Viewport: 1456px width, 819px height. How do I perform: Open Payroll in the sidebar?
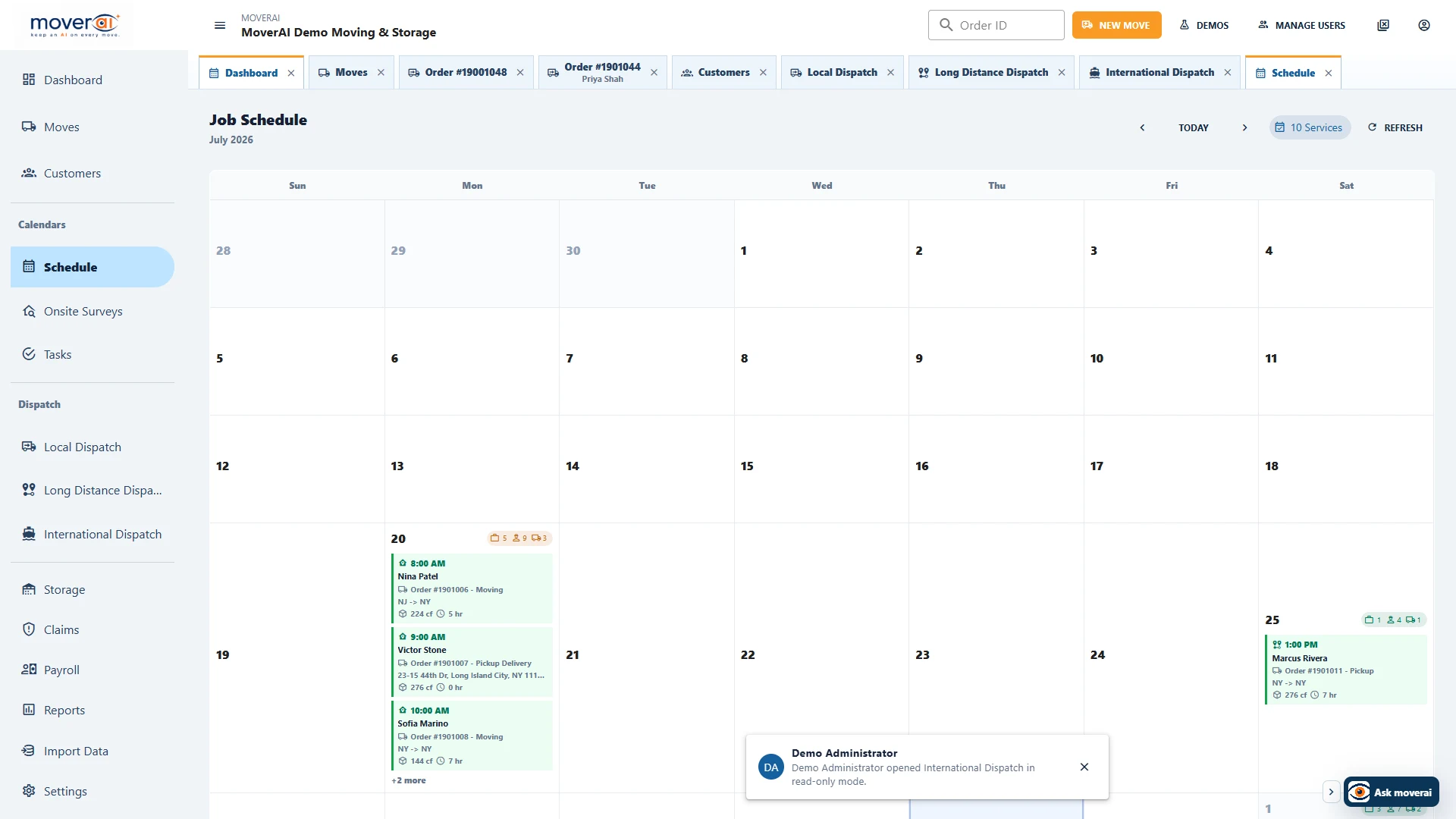(93, 670)
